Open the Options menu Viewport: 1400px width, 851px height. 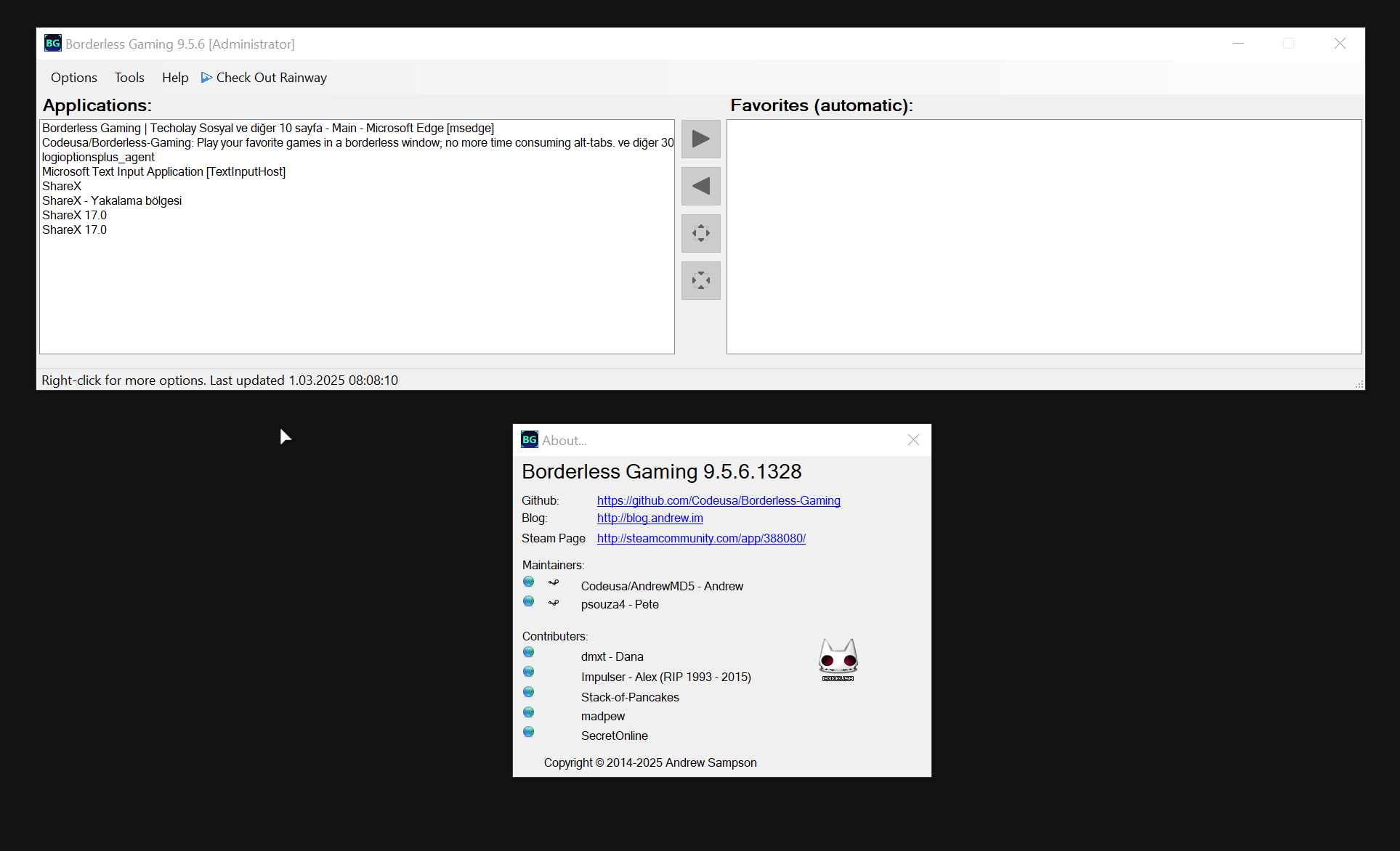(x=73, y=78)
